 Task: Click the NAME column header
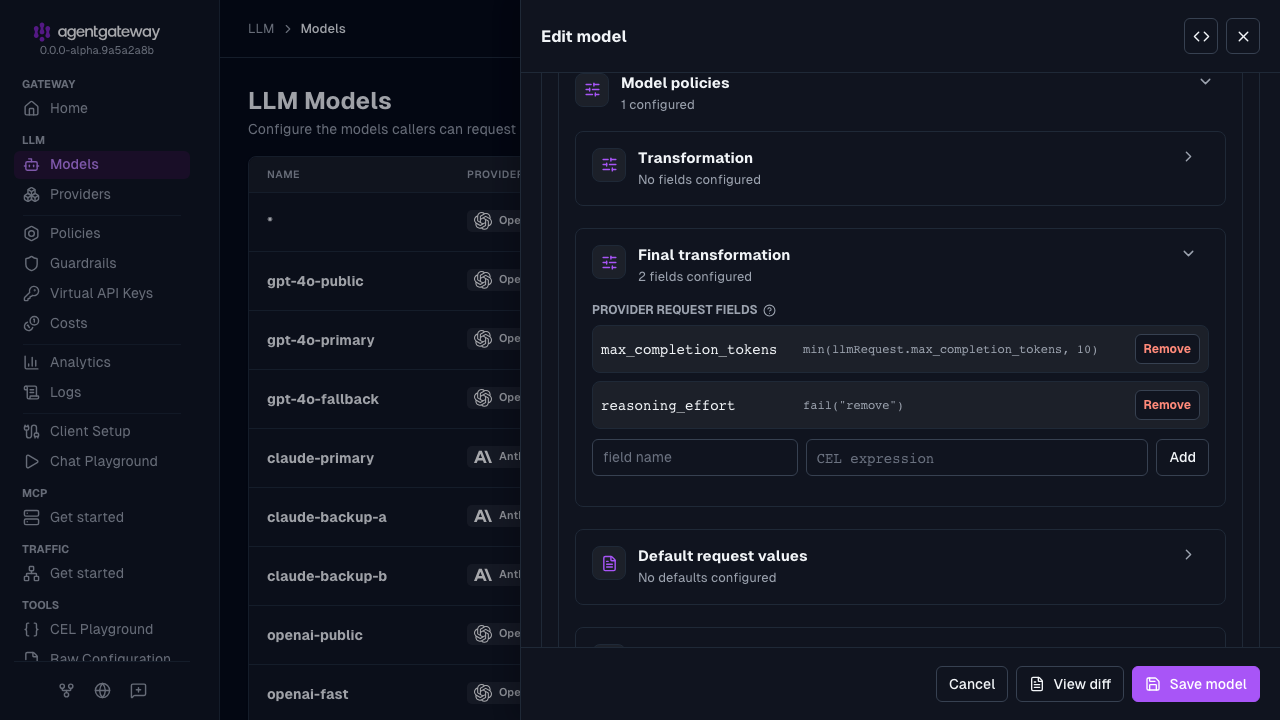[283, 174]
